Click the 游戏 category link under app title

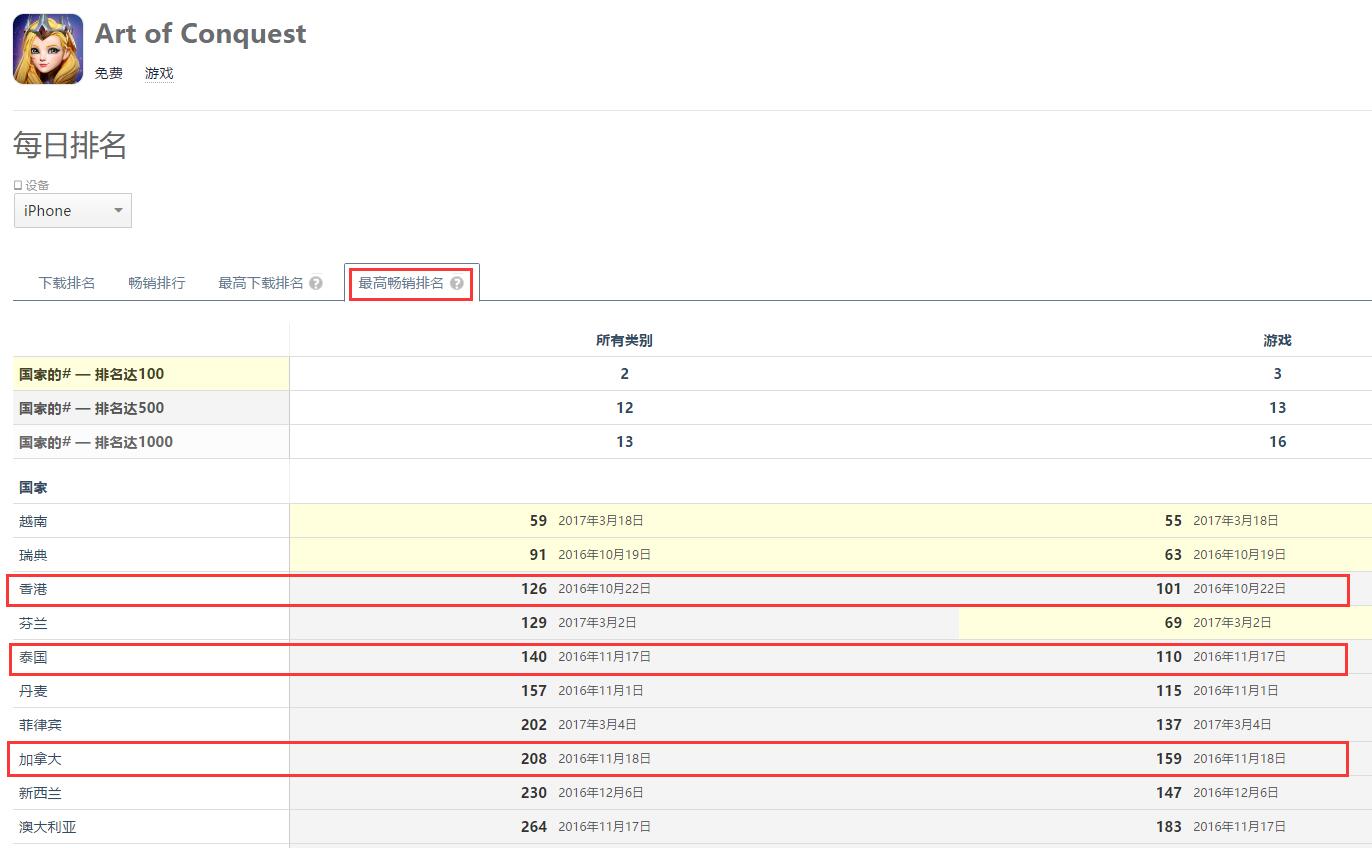click(x=159, y=74)
